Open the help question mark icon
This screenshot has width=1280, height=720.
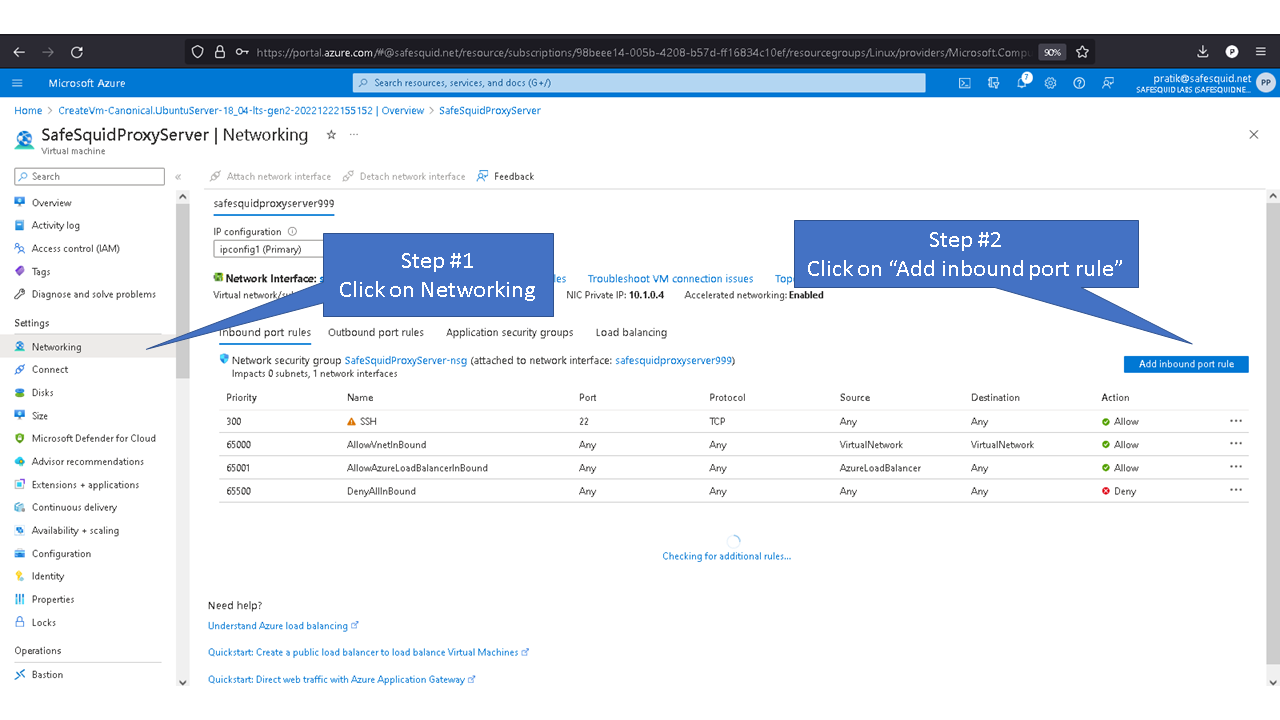point(1079,83)
